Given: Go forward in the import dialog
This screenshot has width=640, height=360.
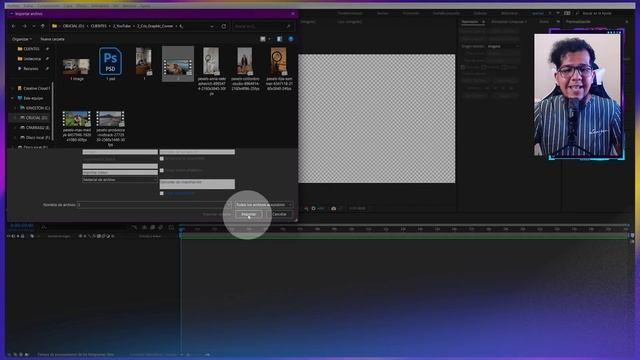Looking at the screenshot, I should tap(24, 26).
